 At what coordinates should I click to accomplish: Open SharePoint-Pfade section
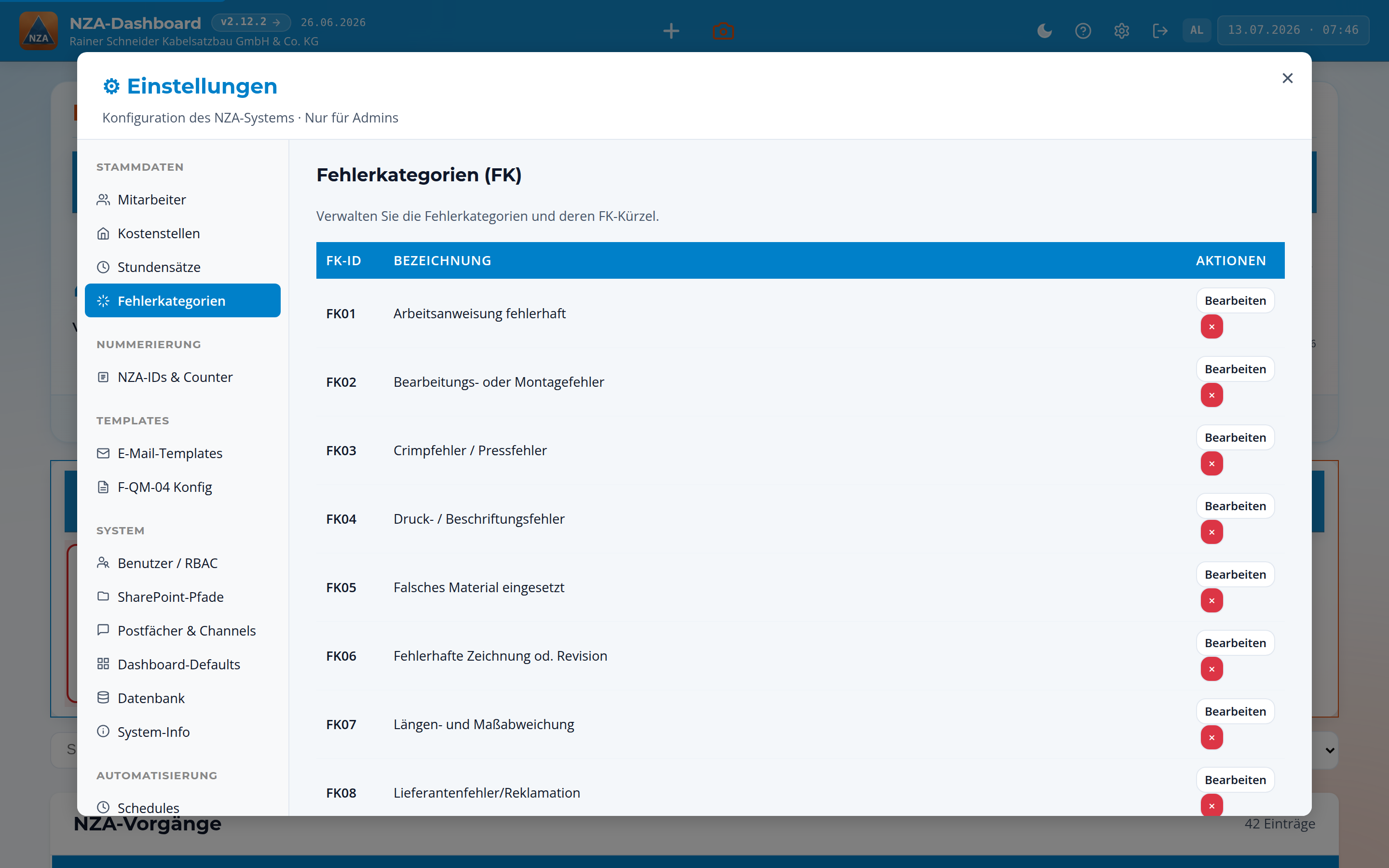(182, 597)
